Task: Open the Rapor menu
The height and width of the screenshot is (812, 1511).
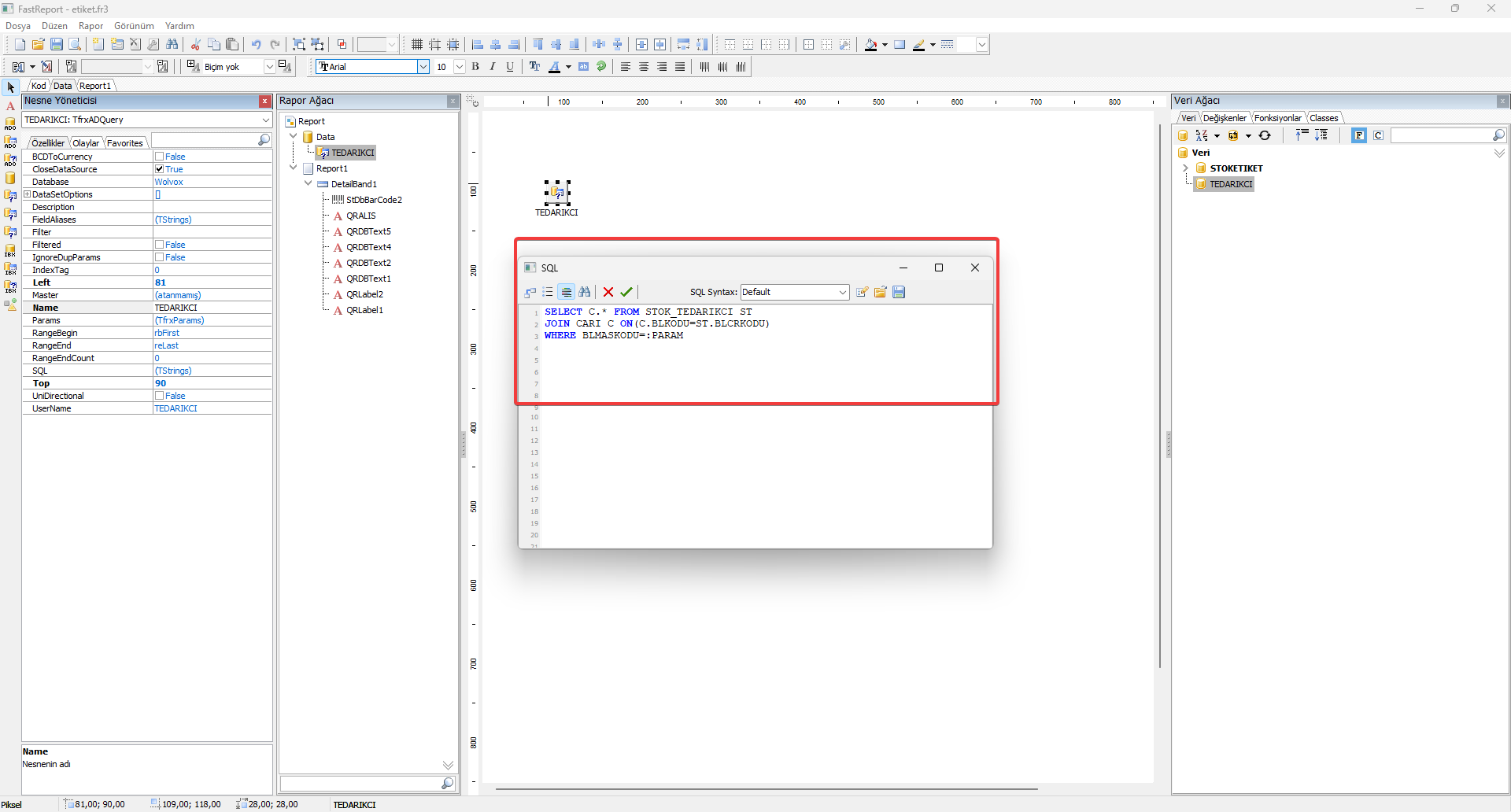Action: [x=91, y=26]
